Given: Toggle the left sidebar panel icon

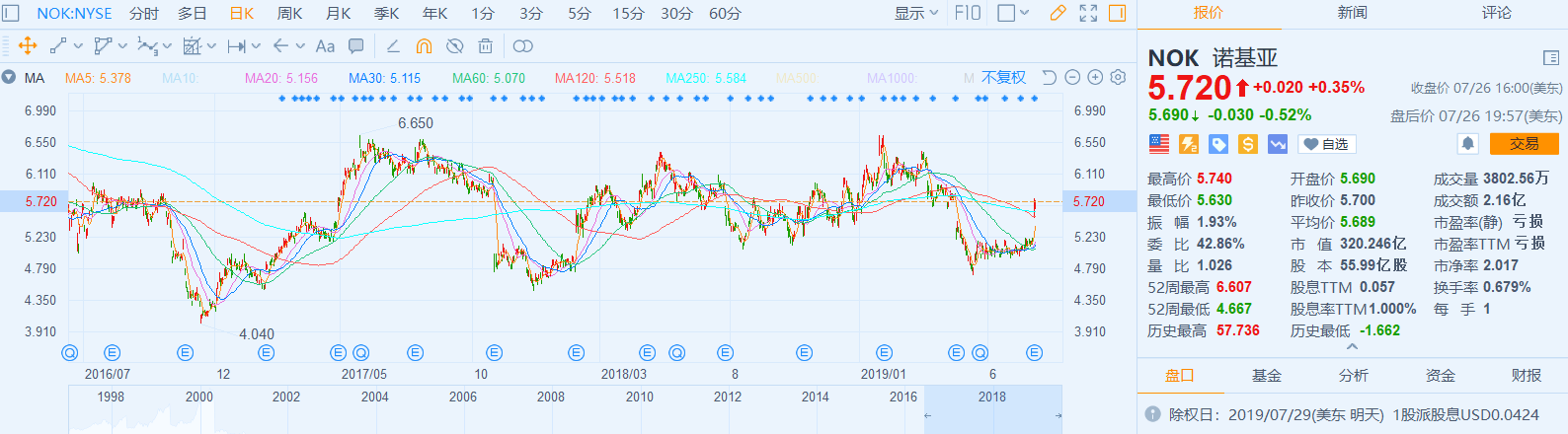Looking at the screenshot, I should tap(11, 13).
